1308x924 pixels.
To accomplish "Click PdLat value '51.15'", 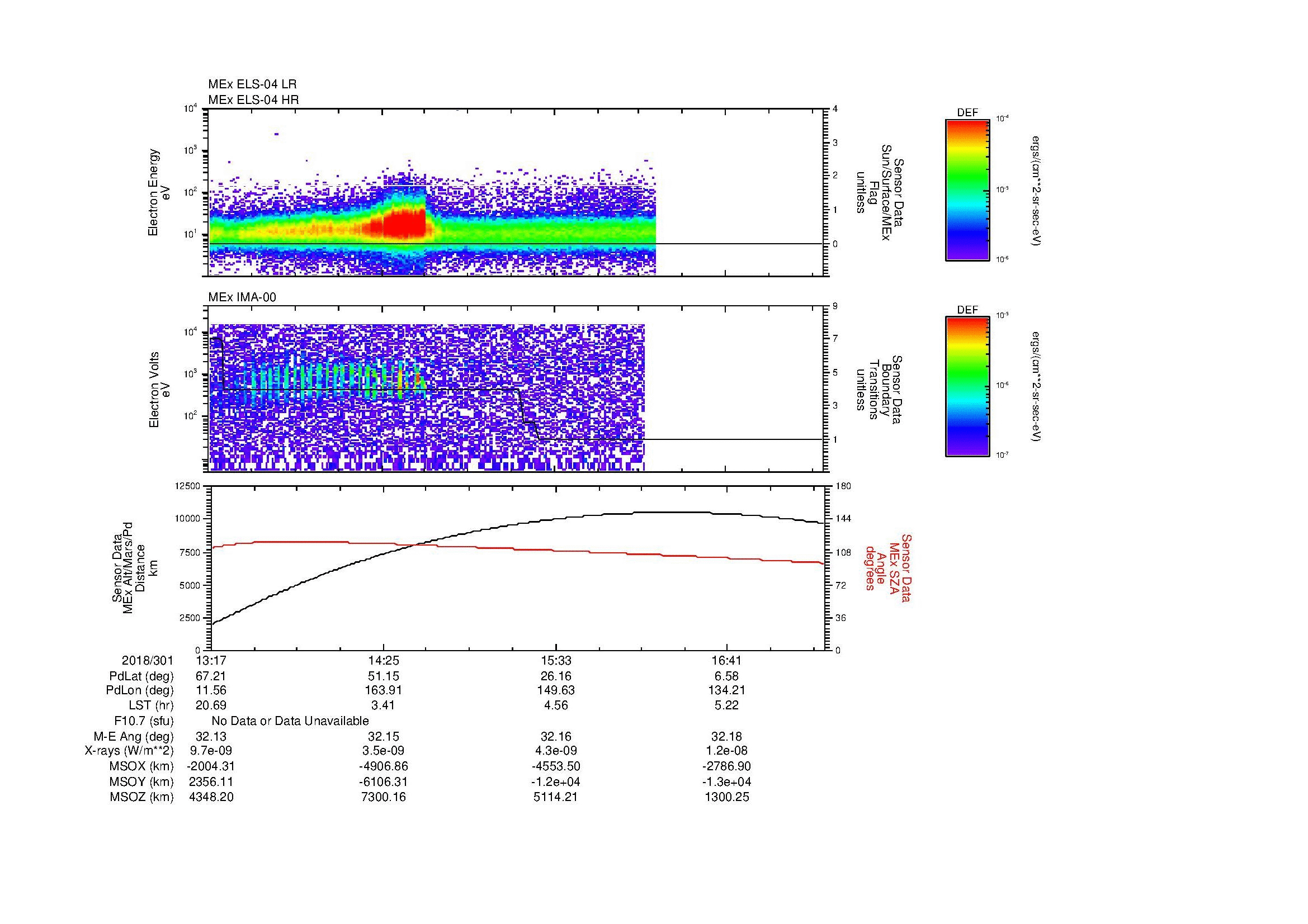I will [x=384, y=676].
